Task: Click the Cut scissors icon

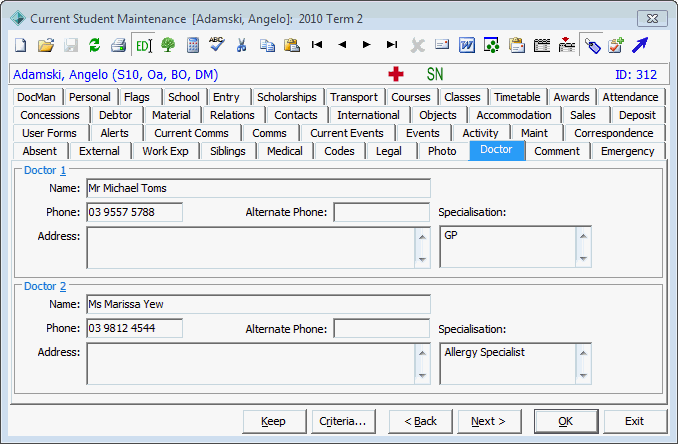Action: pos(241,45)
